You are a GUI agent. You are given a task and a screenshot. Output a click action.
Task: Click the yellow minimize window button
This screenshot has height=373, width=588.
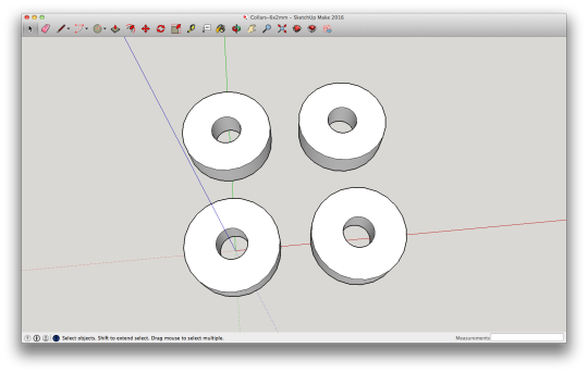click(34, 17)
